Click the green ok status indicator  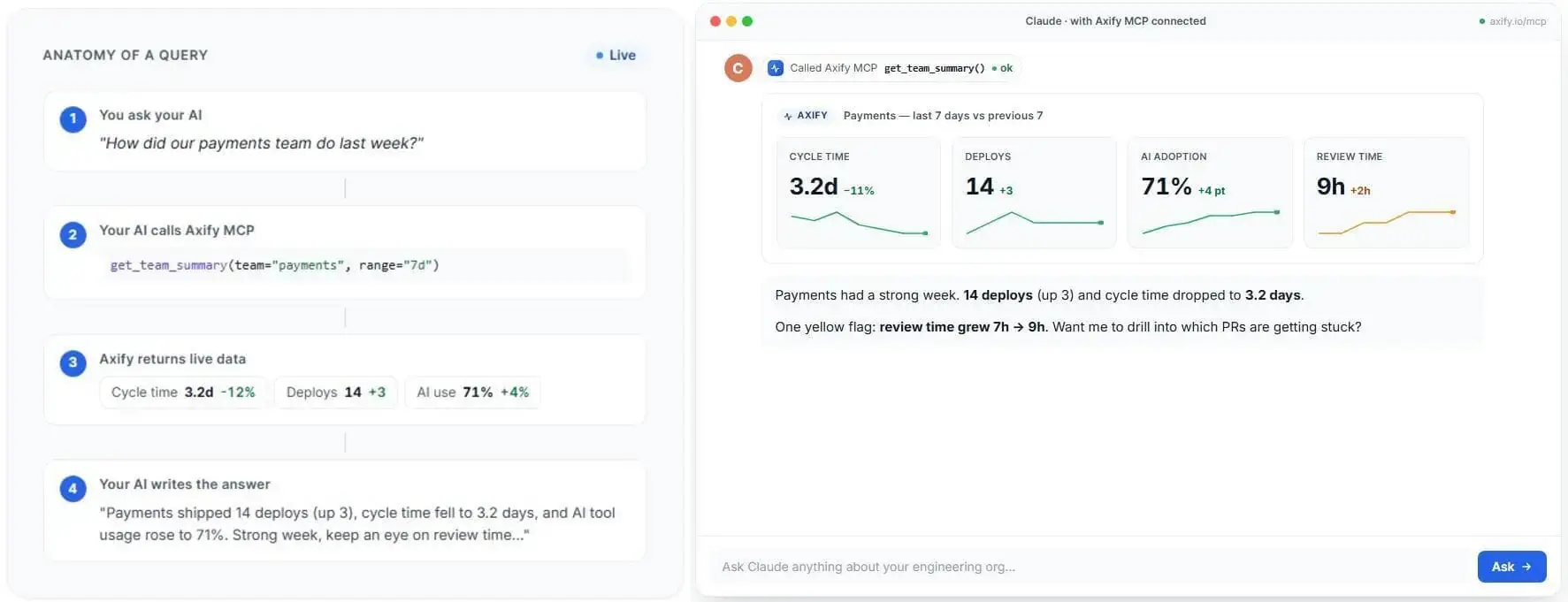1003,68
